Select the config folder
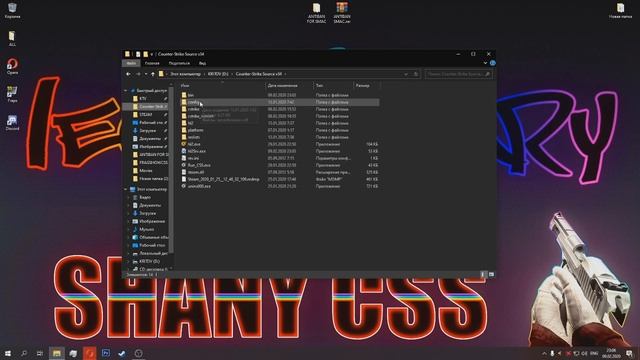640x360 pixels. point(281,102)
